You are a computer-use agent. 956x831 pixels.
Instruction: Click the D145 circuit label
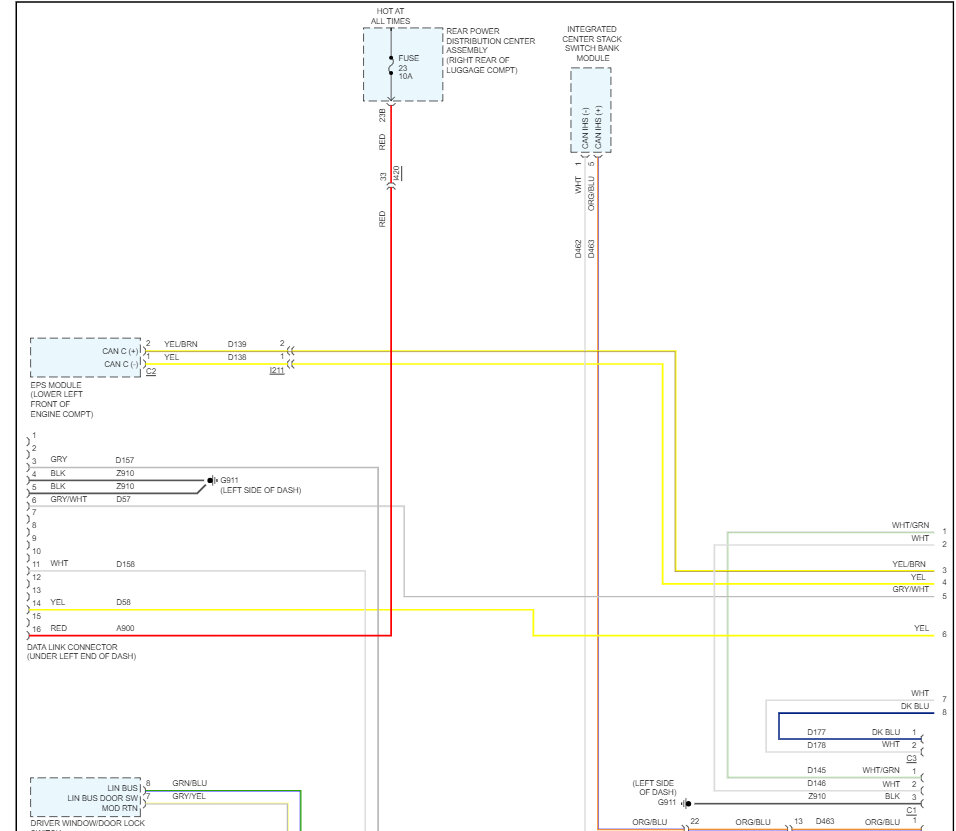click(x=816, y=770)
